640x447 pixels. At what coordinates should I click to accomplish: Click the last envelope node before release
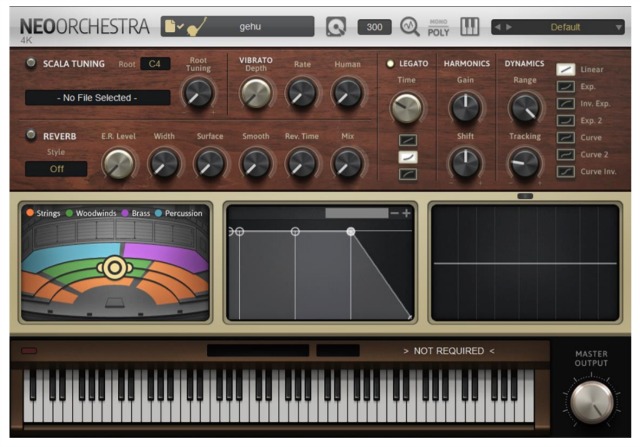point(351,231)
